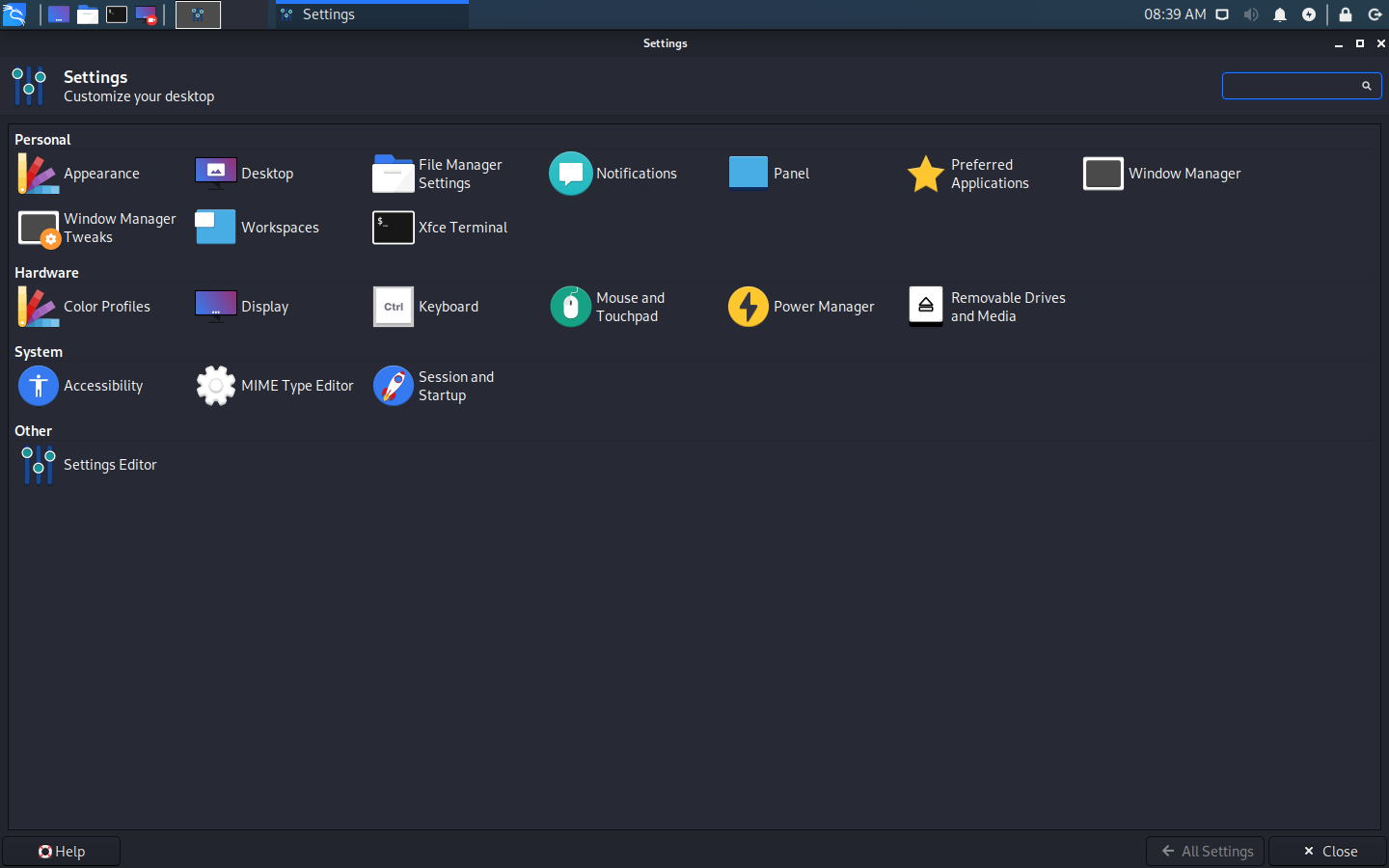
Task: Open Window Manager Tweaks icon
Action: pyautogui.click(x=39, y=229)
